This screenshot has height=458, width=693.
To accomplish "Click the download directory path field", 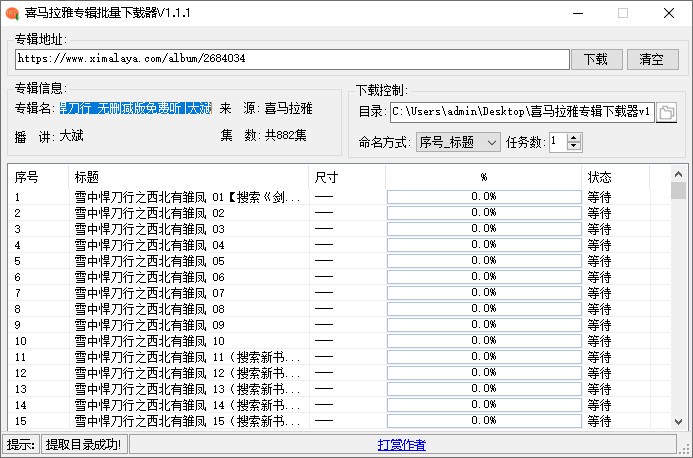I will tap(520, 111).
